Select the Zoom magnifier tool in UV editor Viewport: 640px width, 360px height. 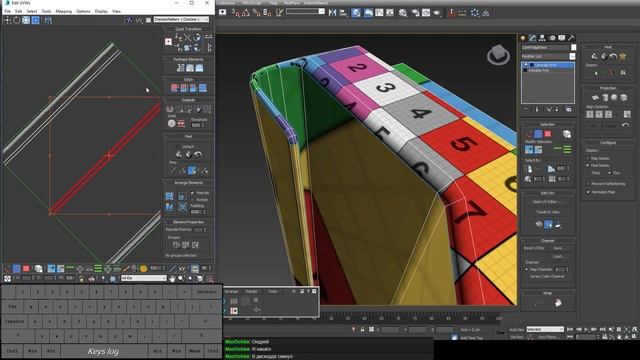coord(181,278)
